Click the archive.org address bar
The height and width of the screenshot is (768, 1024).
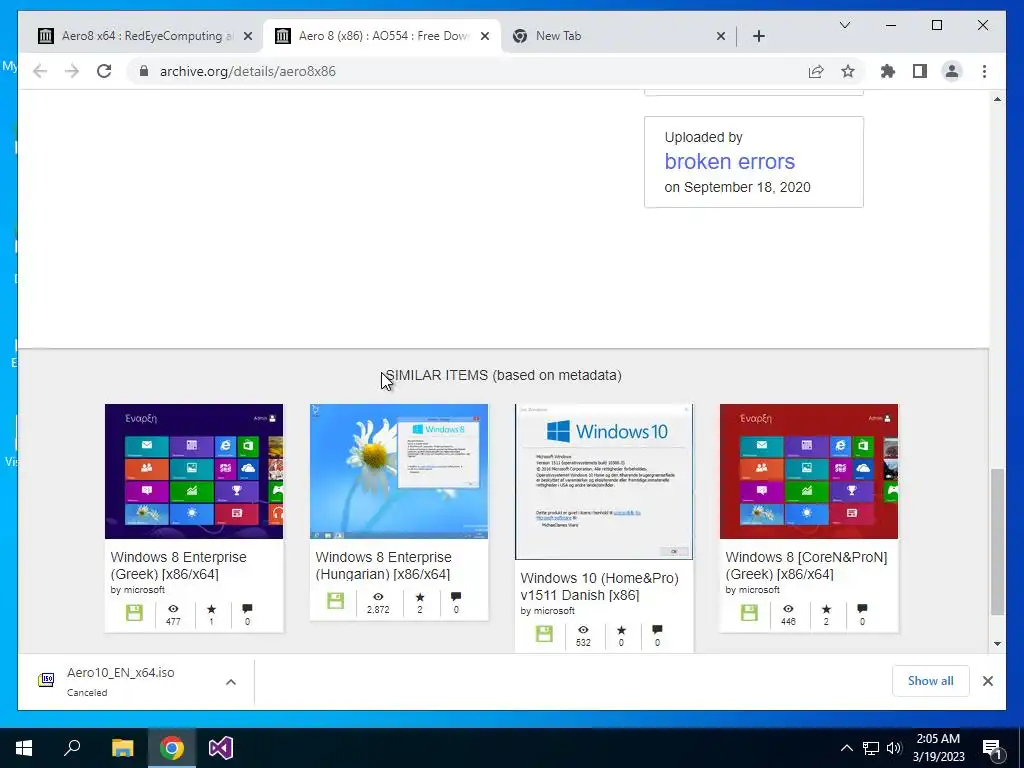click(x=470, y=71)
